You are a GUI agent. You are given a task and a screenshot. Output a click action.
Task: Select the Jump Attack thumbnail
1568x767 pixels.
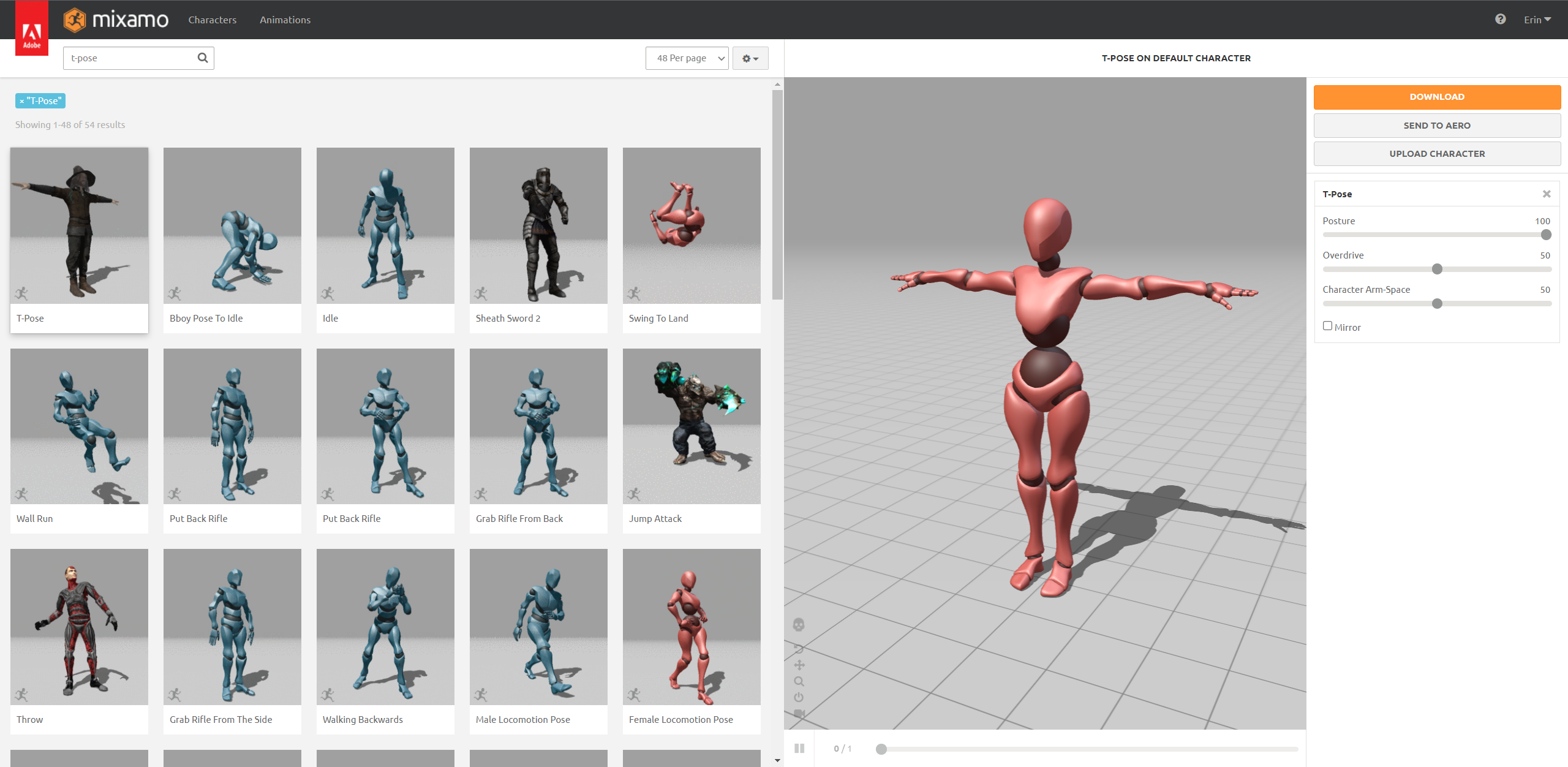click(692, 426)
